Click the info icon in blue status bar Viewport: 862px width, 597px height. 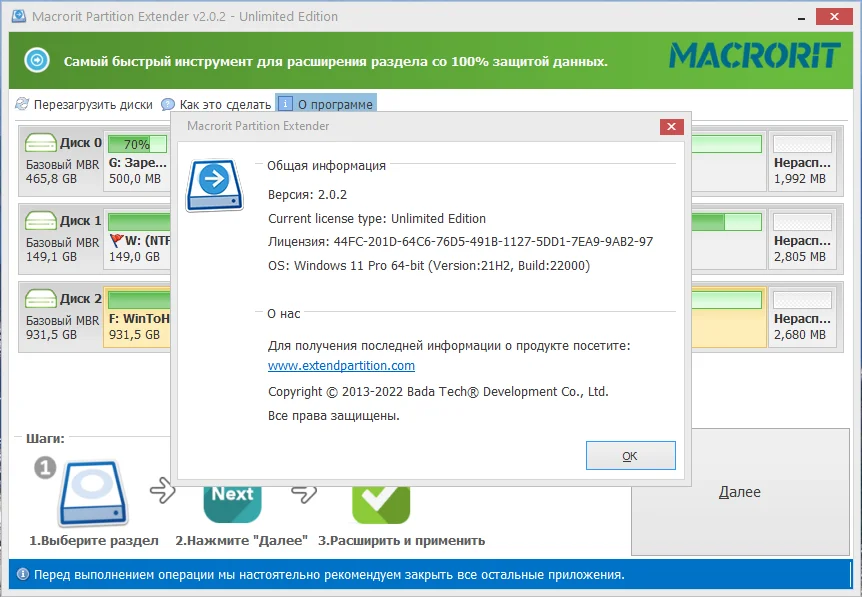click(x=23, y=574)
